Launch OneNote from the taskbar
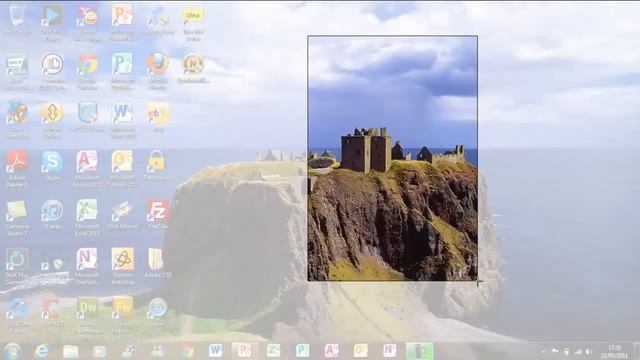The height and width of the screenshot is (360, 640). [389, 350]
